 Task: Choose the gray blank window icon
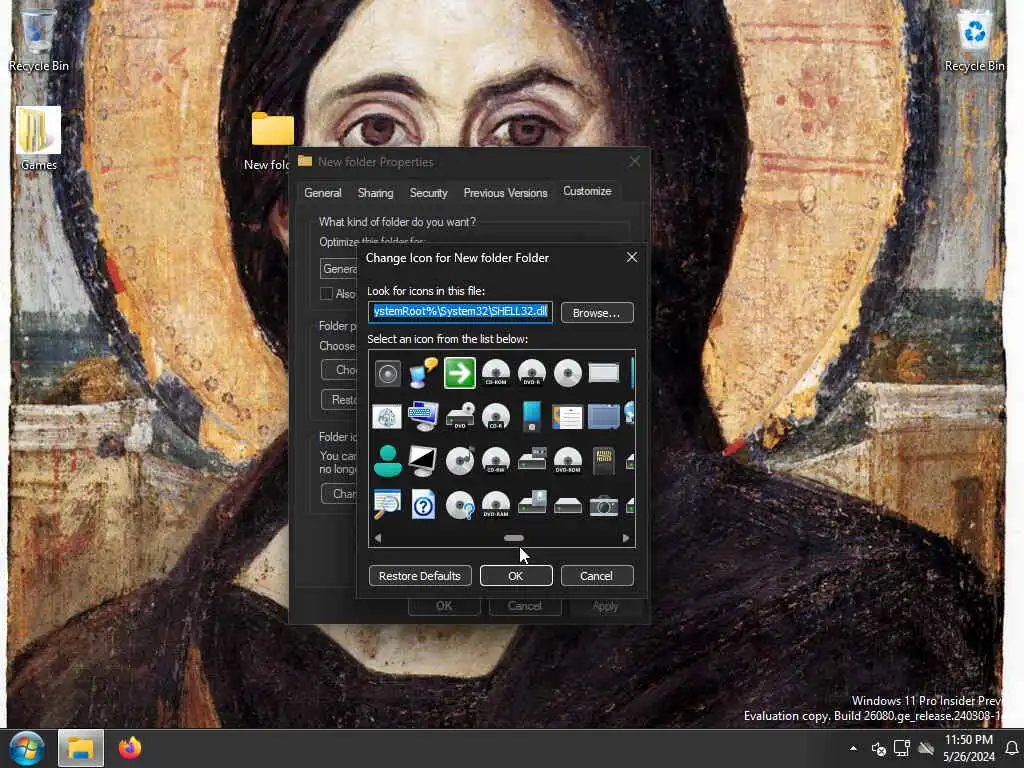pyautogui.click(x=603, y=373)
